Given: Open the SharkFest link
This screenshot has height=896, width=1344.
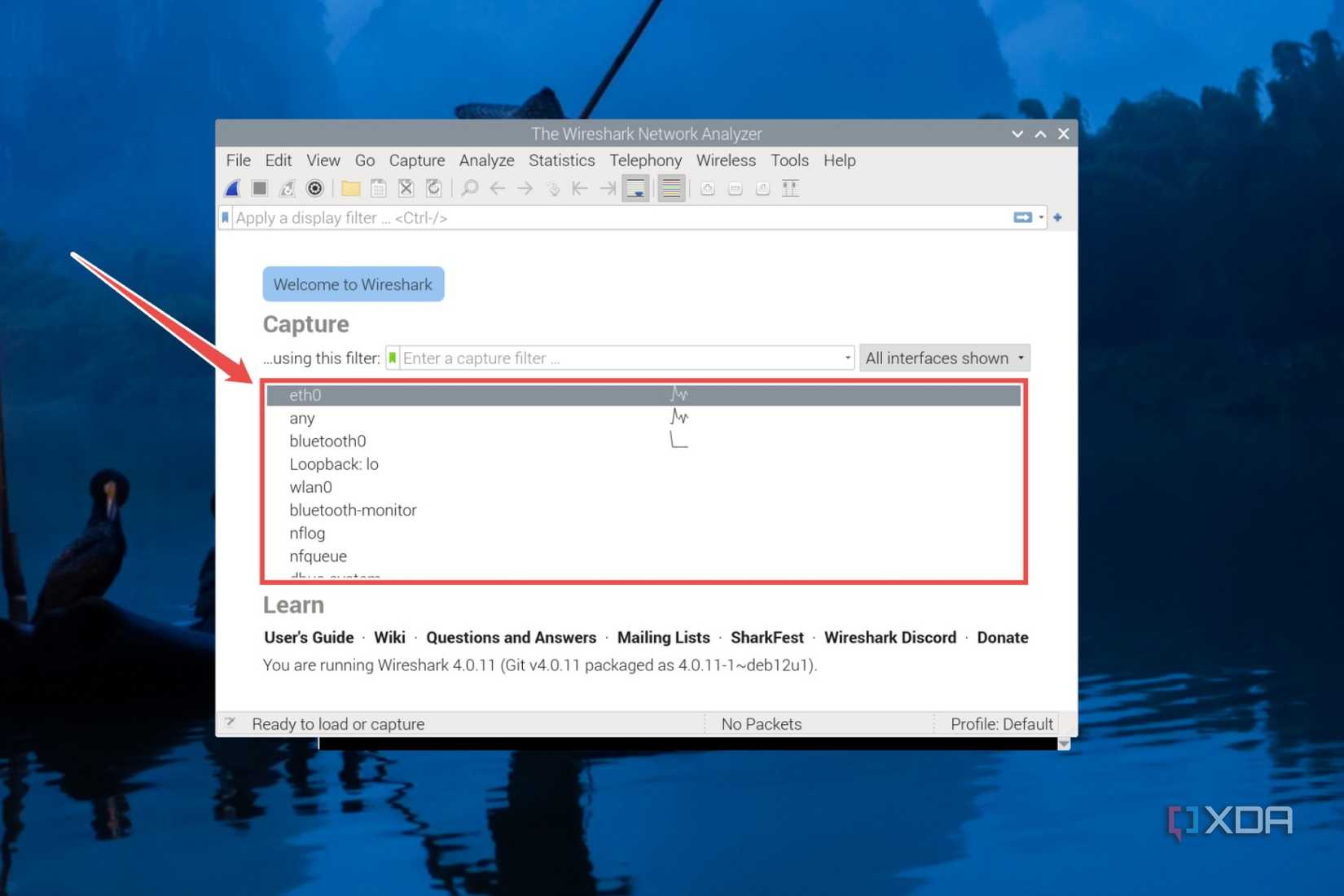Looking at the screenshot, I should [767, 638].
